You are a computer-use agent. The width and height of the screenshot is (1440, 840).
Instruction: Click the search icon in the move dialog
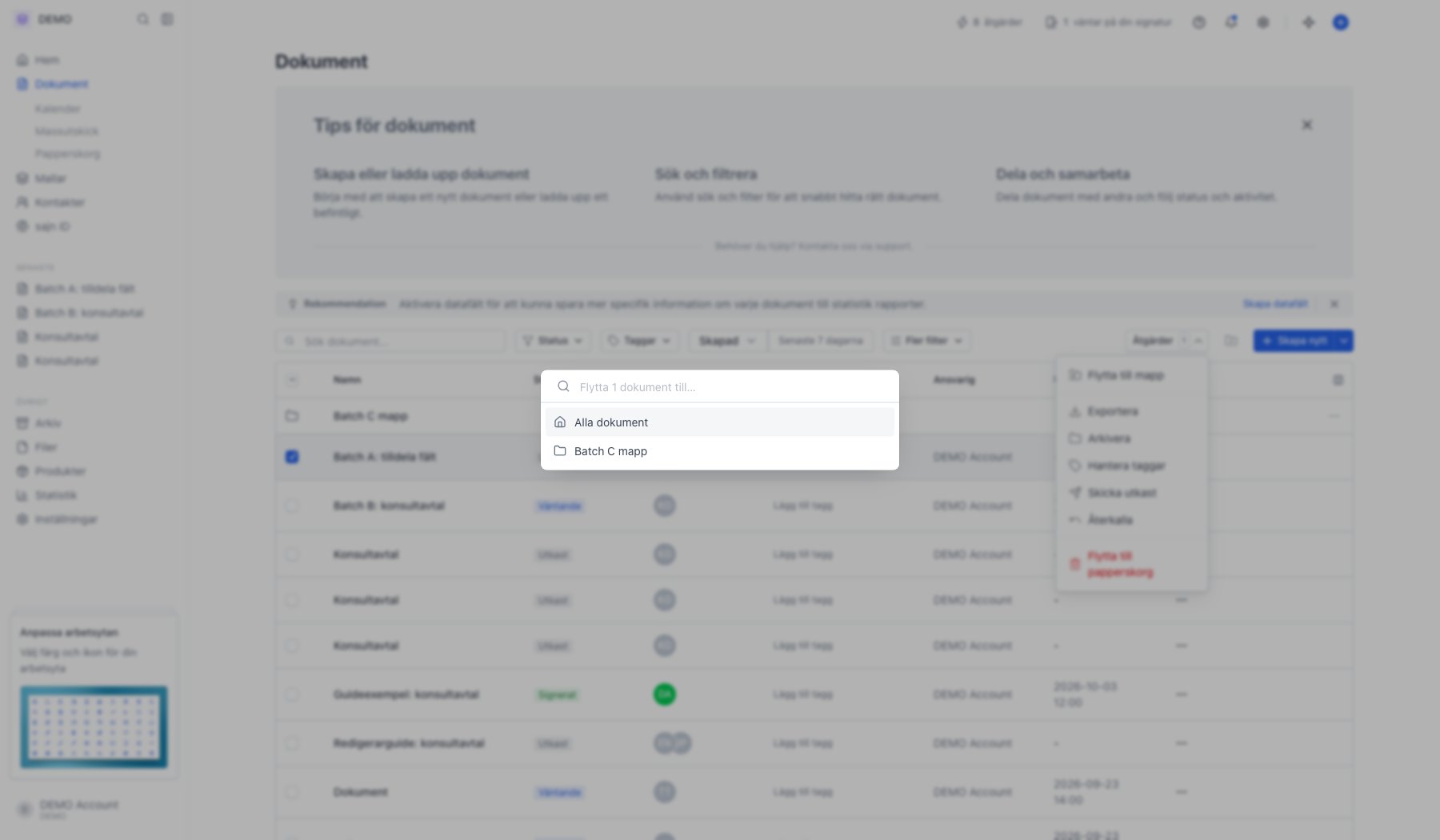click(x=563, y=386)
